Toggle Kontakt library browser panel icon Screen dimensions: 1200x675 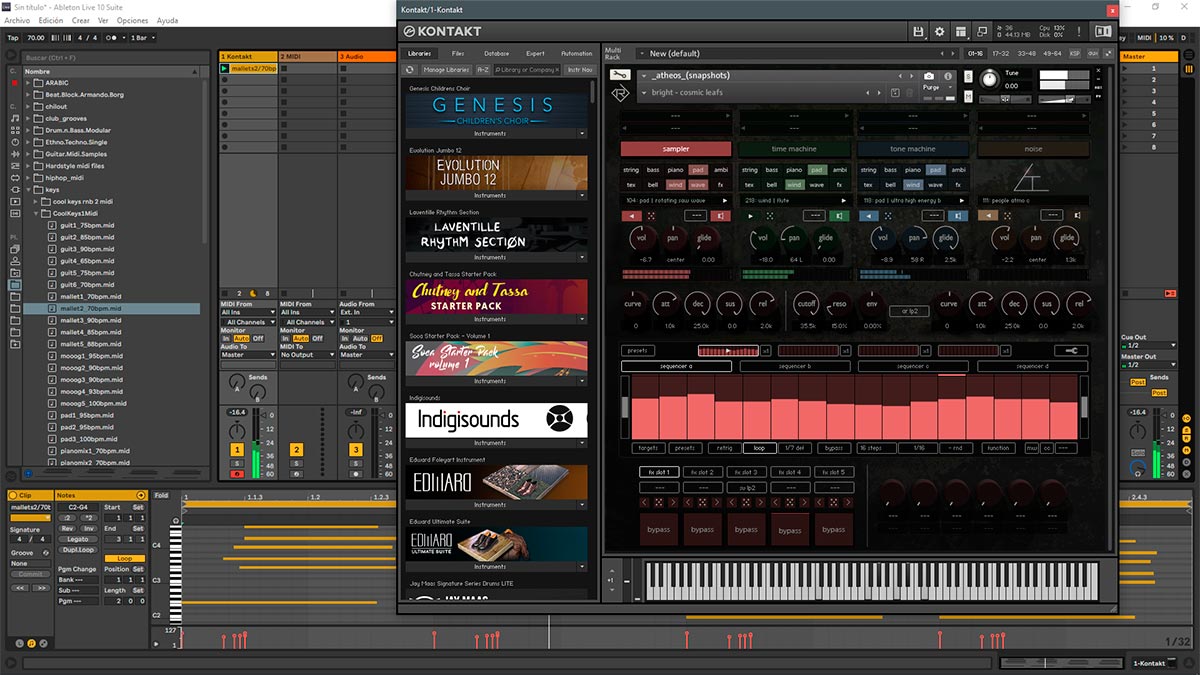point(1103,32)
